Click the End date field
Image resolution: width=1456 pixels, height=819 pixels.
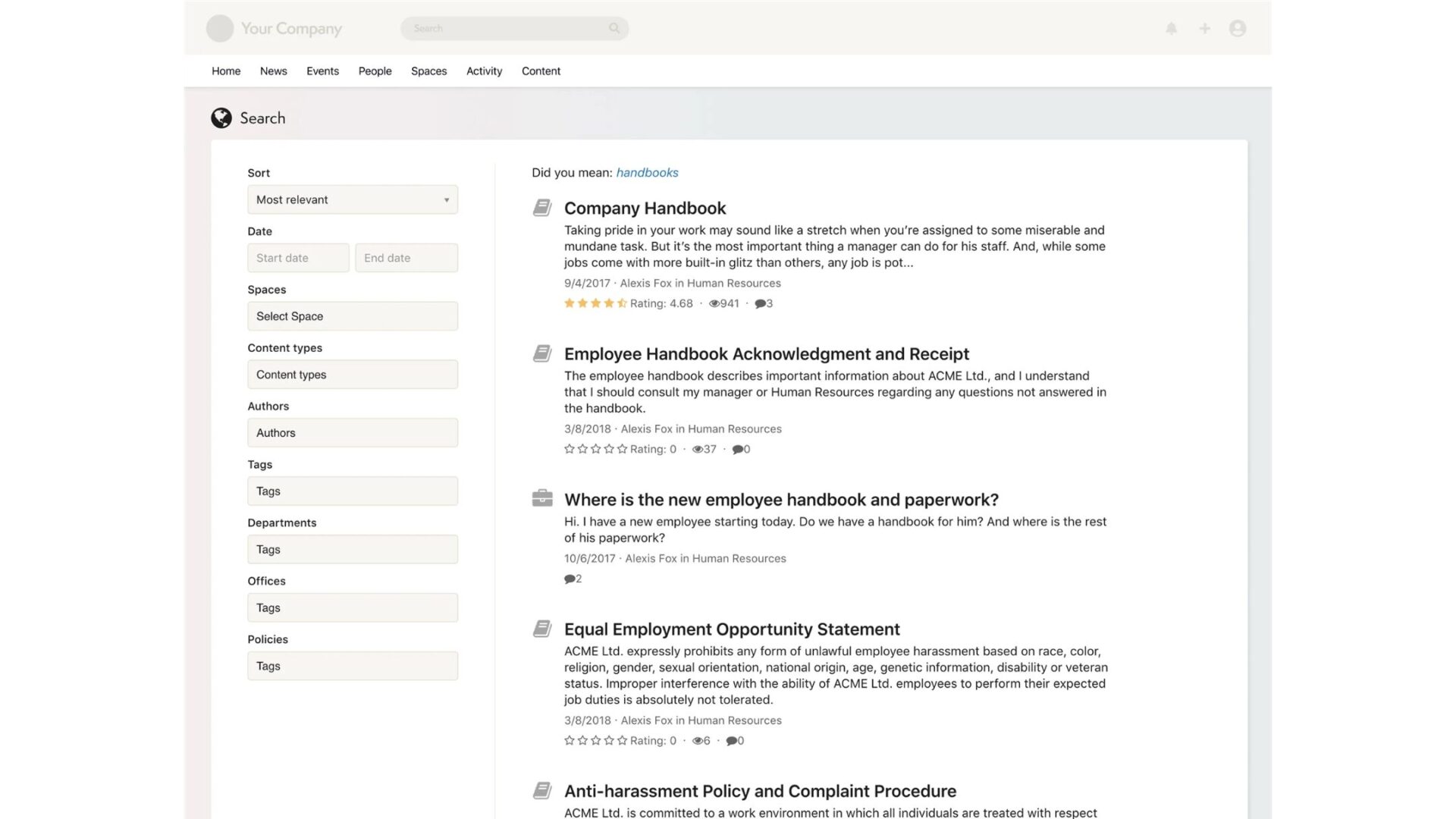pyautogui.click(x=406, y=258)
